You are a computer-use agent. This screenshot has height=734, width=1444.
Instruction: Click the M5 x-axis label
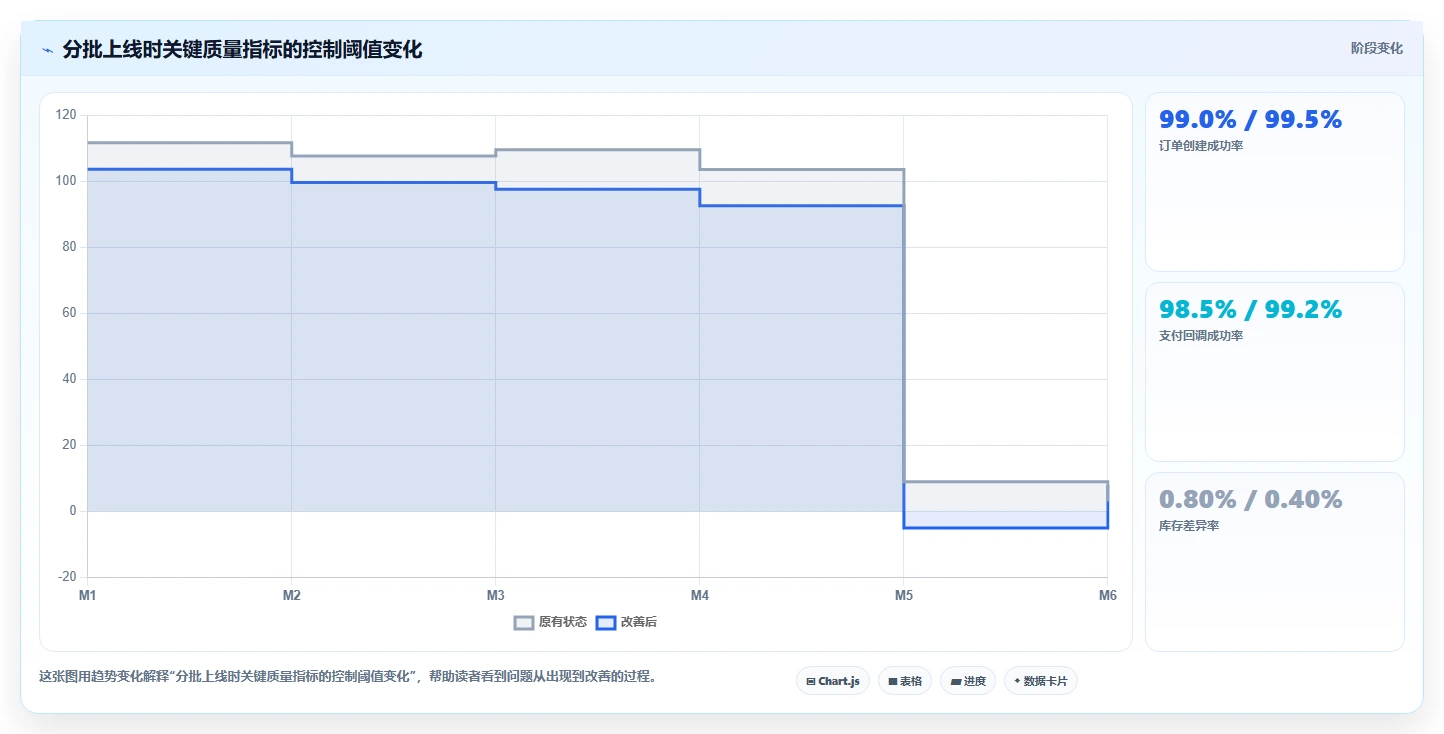pos(904,596)
